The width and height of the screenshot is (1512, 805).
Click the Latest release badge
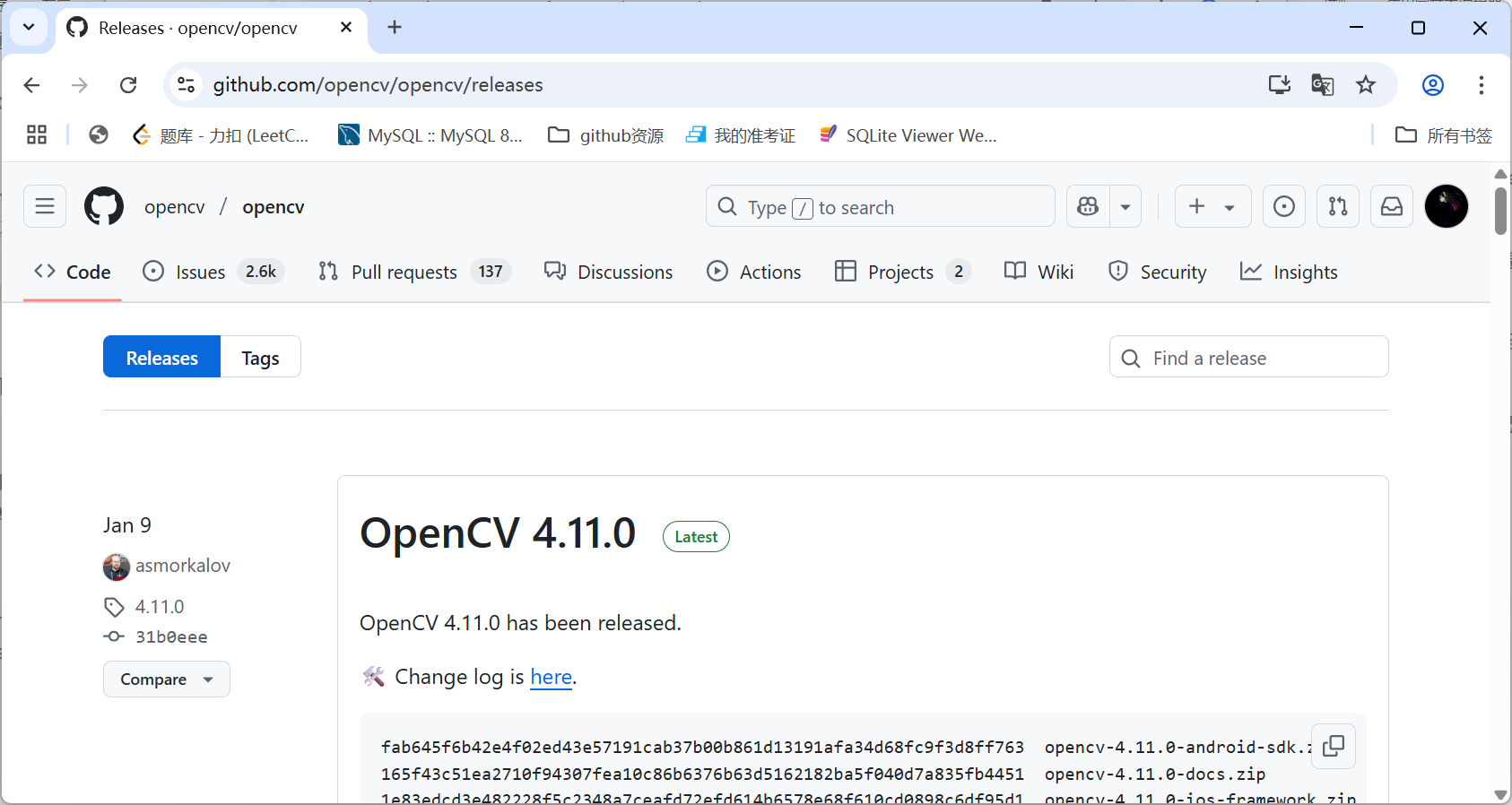(x=696, y=537)
